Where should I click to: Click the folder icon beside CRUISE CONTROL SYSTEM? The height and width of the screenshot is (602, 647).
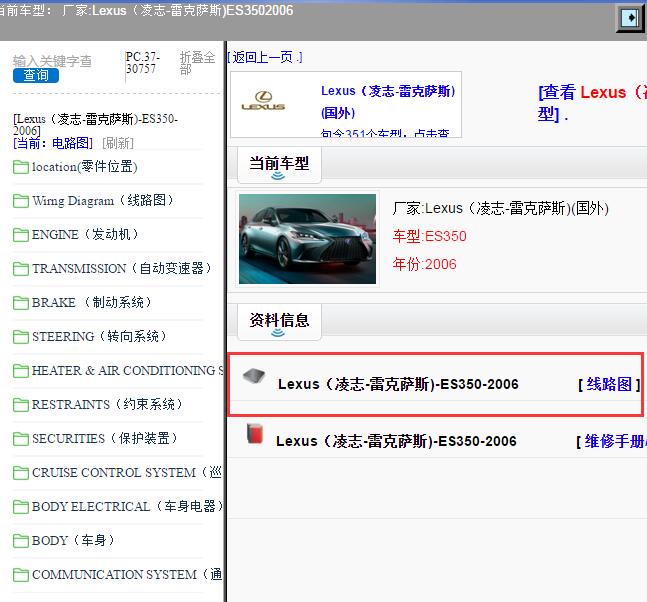tap(21, 473)
